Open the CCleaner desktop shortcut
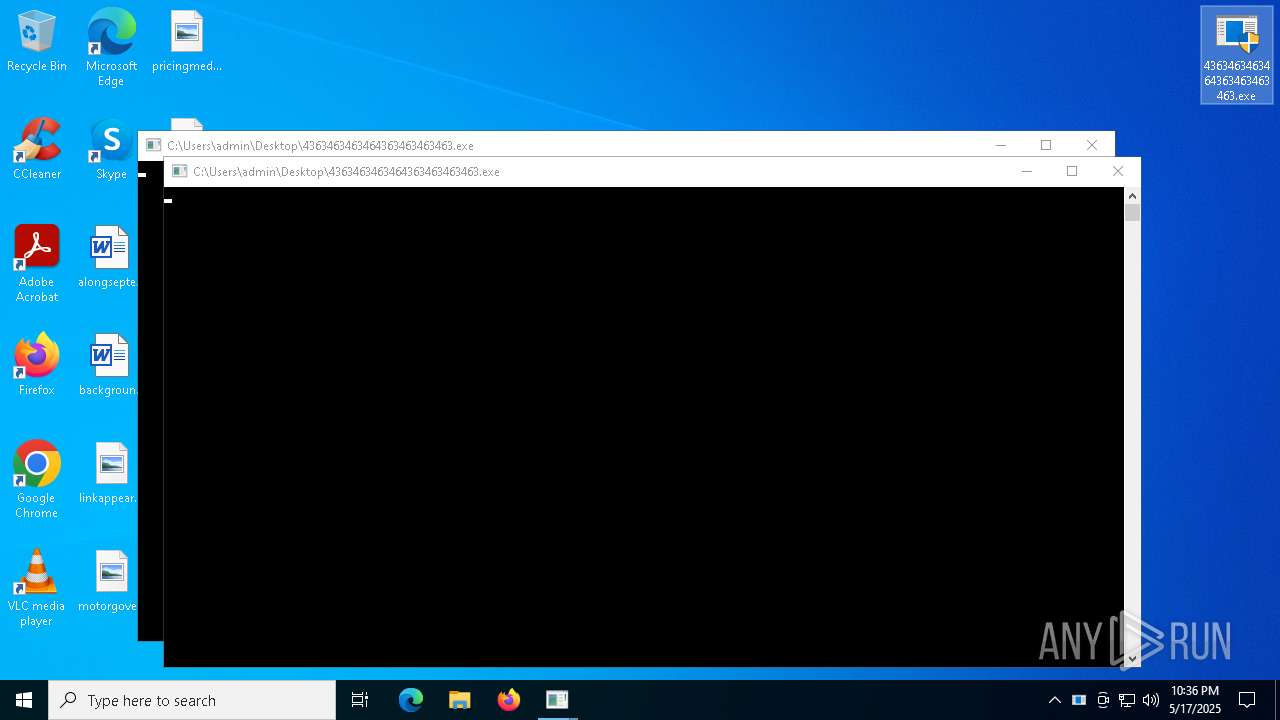 point(37,150)
